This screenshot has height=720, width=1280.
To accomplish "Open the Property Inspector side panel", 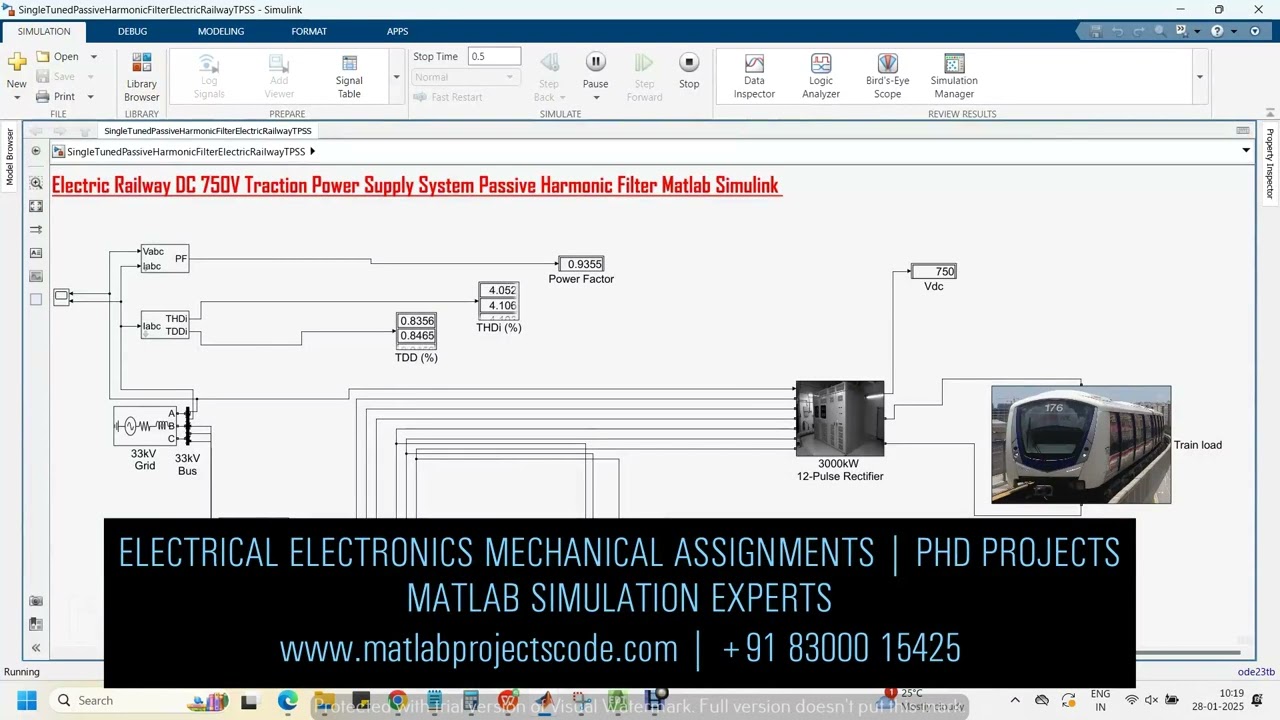I will pos(1270,164).
